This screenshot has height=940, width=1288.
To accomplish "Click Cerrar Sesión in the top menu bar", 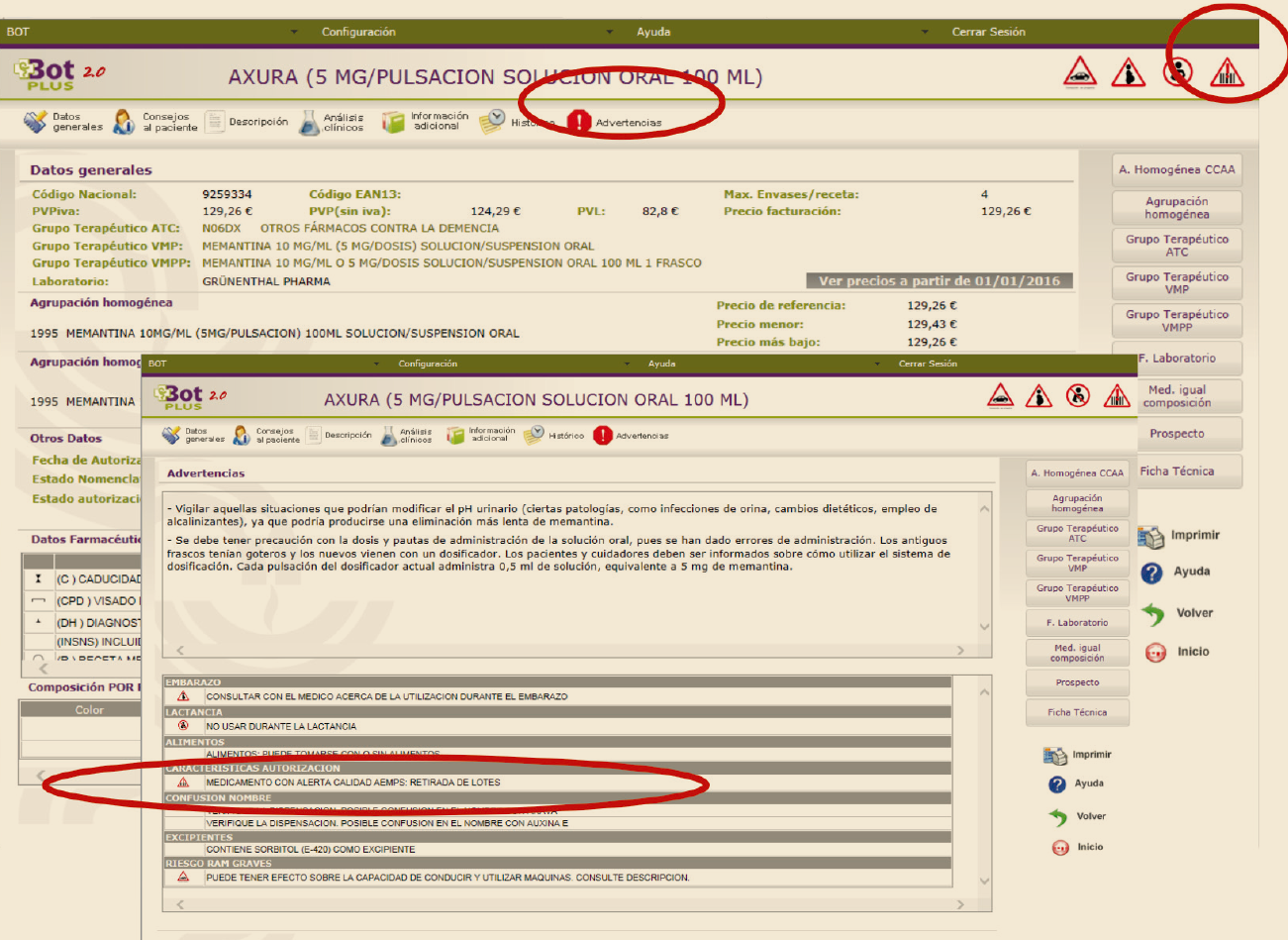I will point(988,33).
